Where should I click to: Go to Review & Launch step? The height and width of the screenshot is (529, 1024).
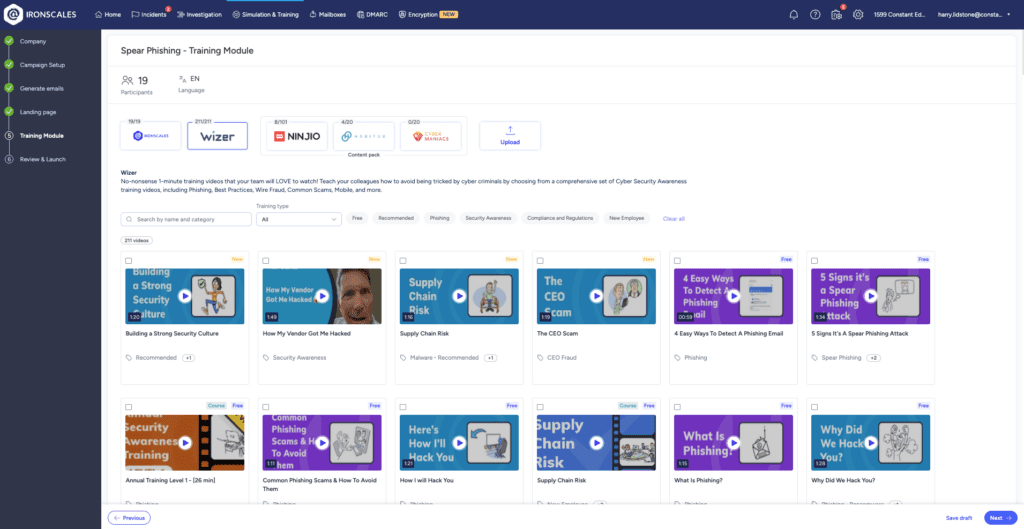42,159
